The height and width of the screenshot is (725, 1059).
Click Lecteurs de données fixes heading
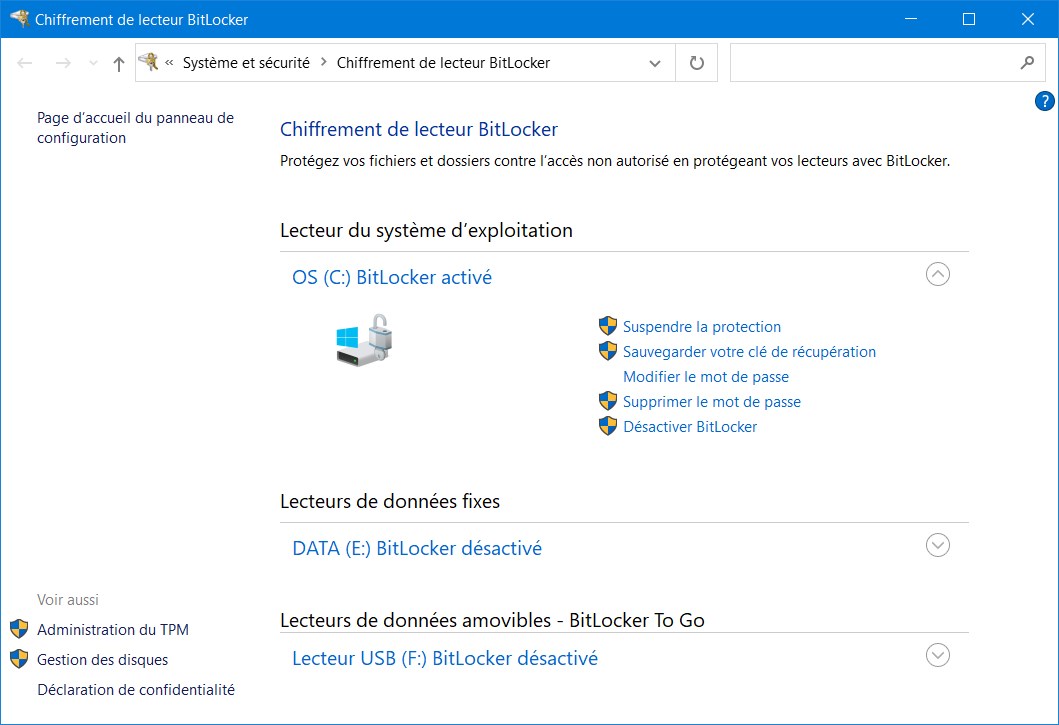click(x=390, y=501)
